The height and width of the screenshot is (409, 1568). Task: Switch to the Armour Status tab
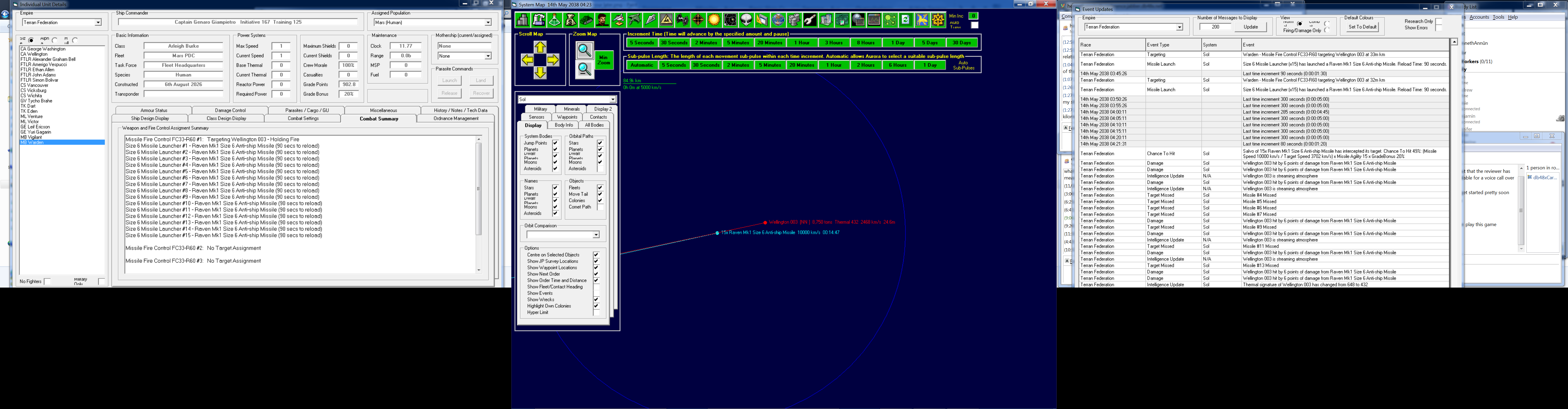153,110
